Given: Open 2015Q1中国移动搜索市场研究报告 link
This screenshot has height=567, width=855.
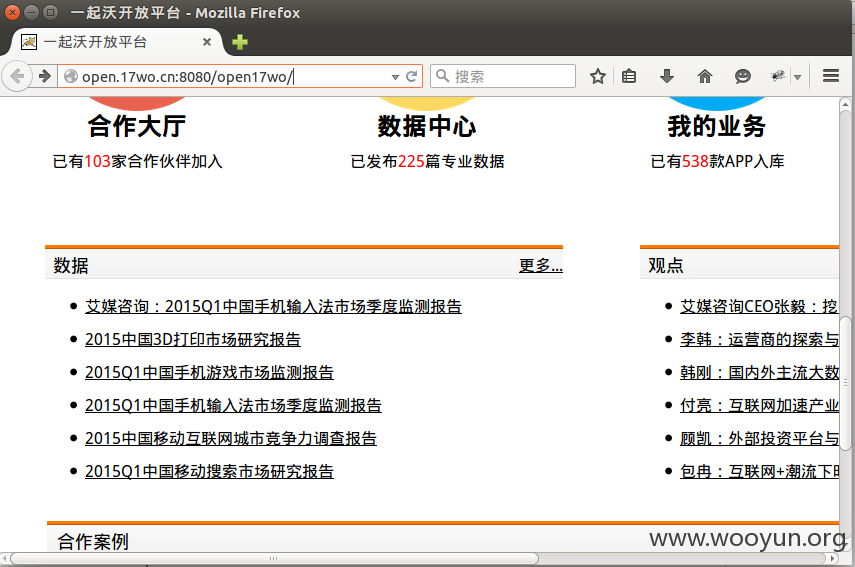Looking at the screenshot, I should [209, 472].
